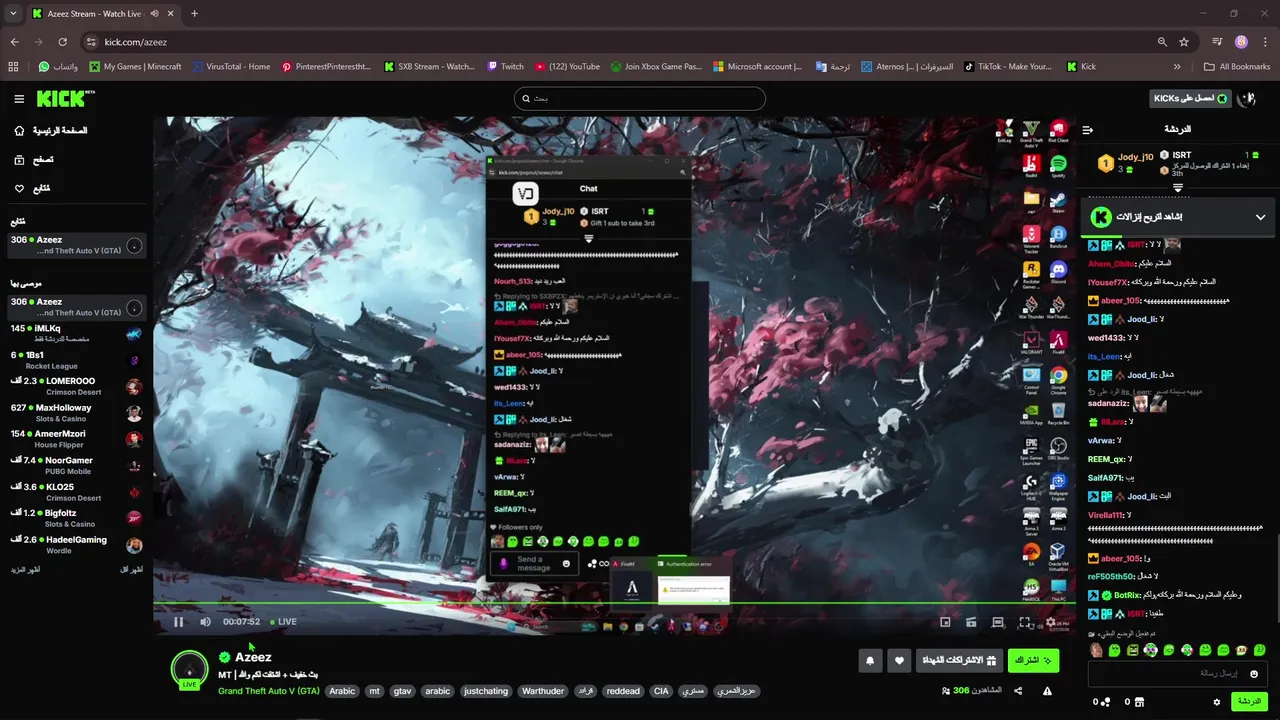This screenshot has width=1280, height=720.
Task: Show more hidden bookmarks chevron
Action: pos(1177,67)
